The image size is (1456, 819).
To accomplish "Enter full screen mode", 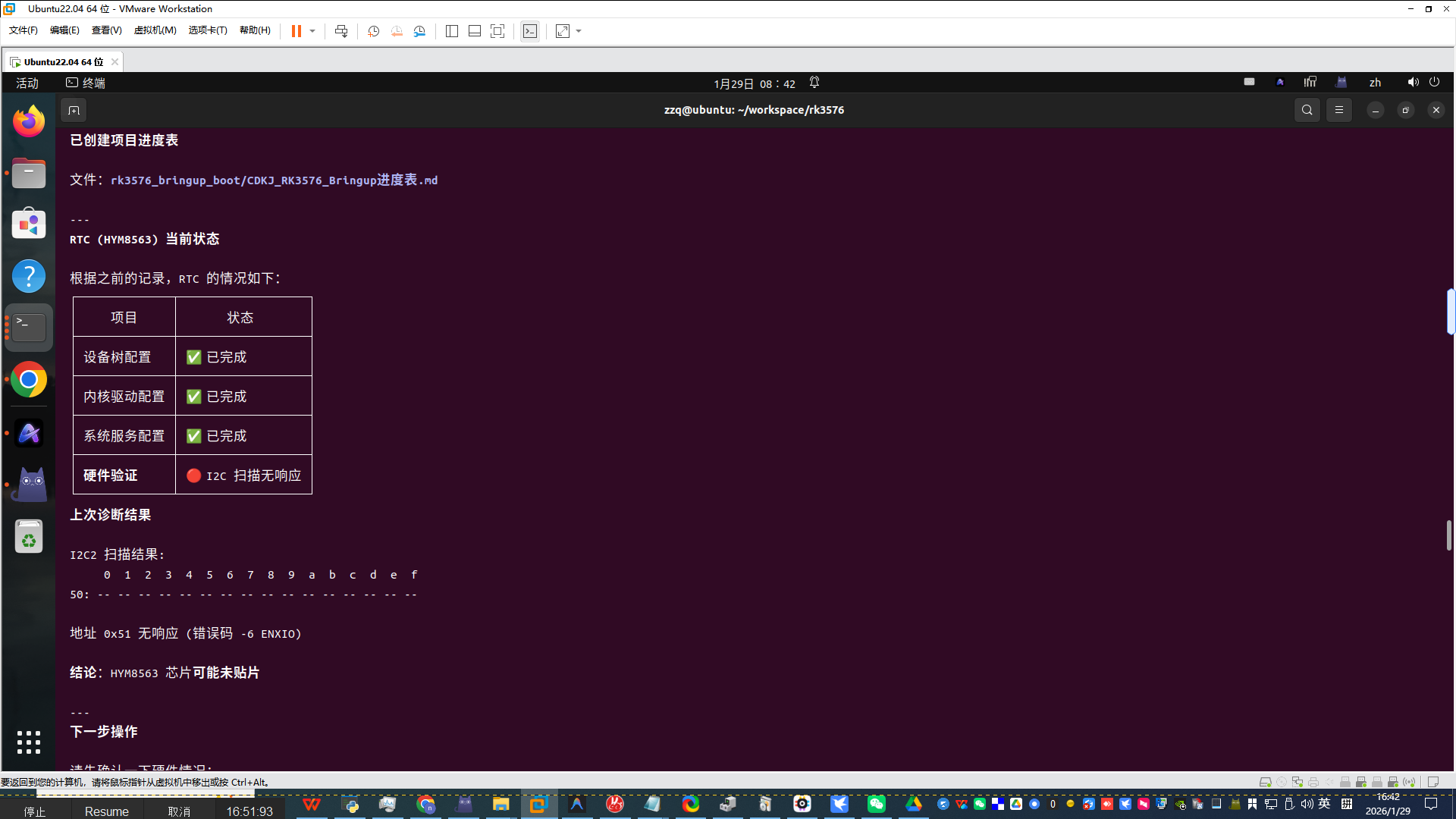I will pyautogui.click(x=497, y=31).
